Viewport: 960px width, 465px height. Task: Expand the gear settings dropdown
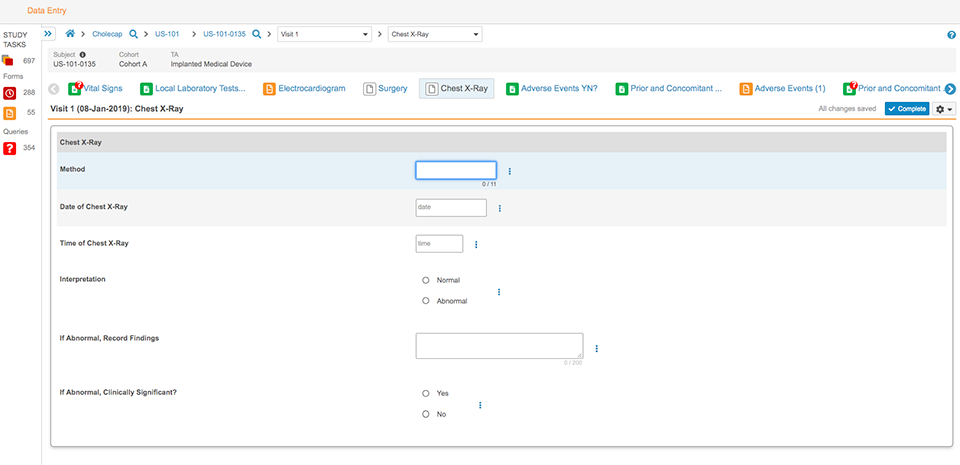click(x=944, y=108)
